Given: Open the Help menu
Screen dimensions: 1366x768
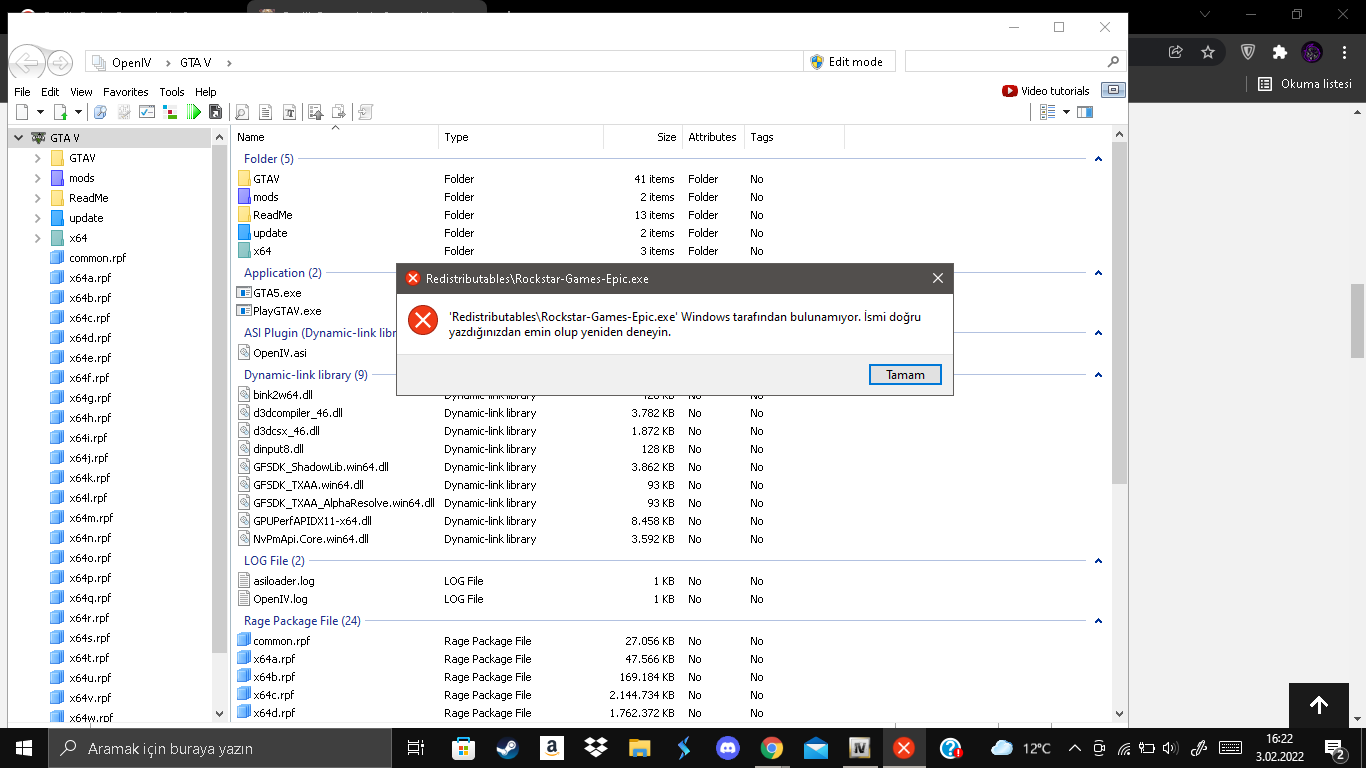Looking at the screenshot, I should (x=205, y=92).
